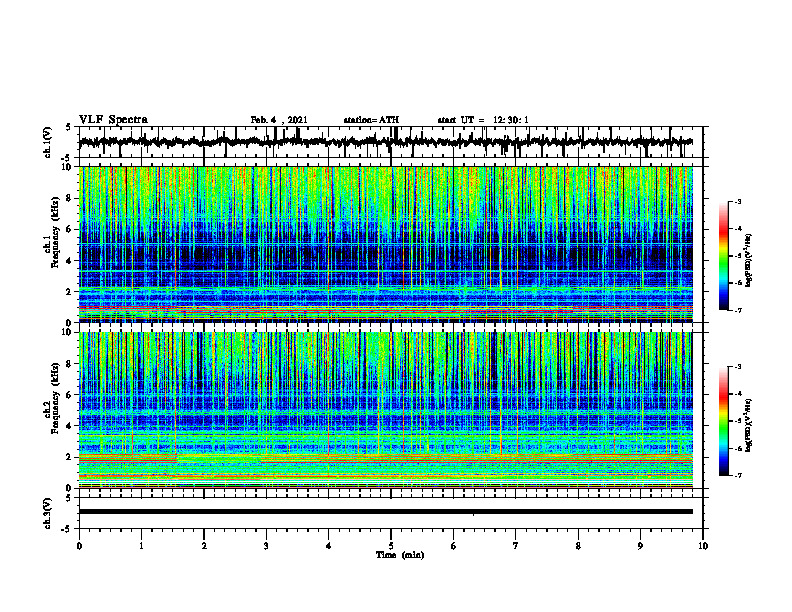Click the ch.1 voltage waveform trace panel

pos(391,142)
